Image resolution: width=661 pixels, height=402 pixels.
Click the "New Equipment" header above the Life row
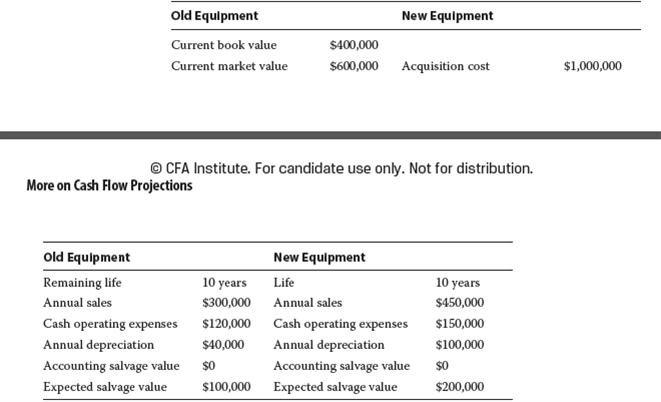pos(319,257)
